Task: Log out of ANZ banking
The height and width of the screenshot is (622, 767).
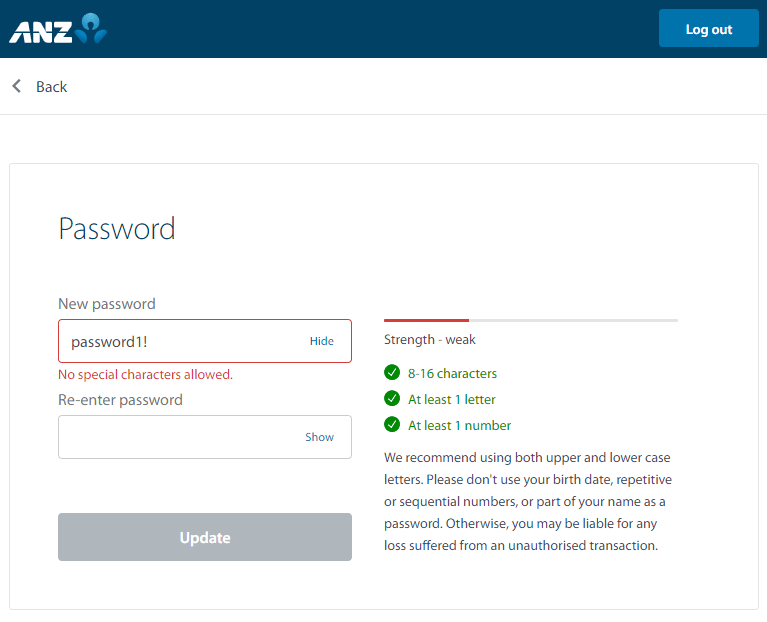Action: [x=708, y=29]
